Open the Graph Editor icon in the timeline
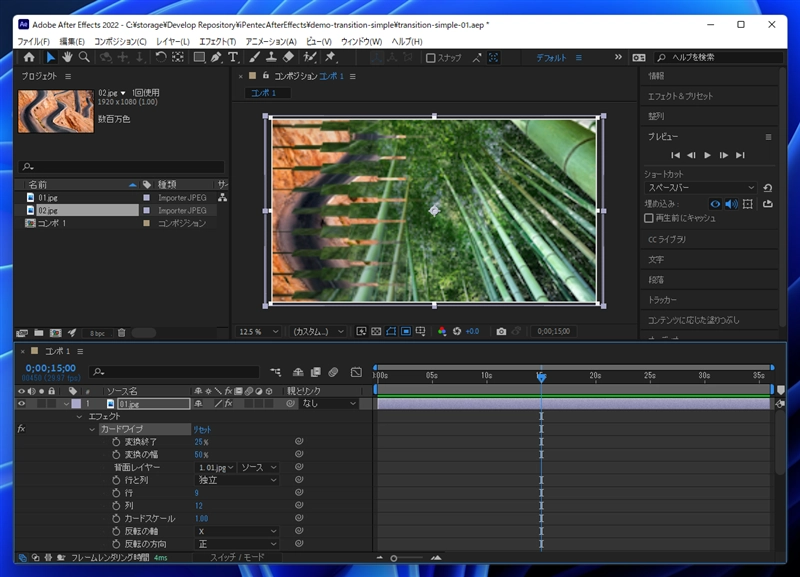 356,372
